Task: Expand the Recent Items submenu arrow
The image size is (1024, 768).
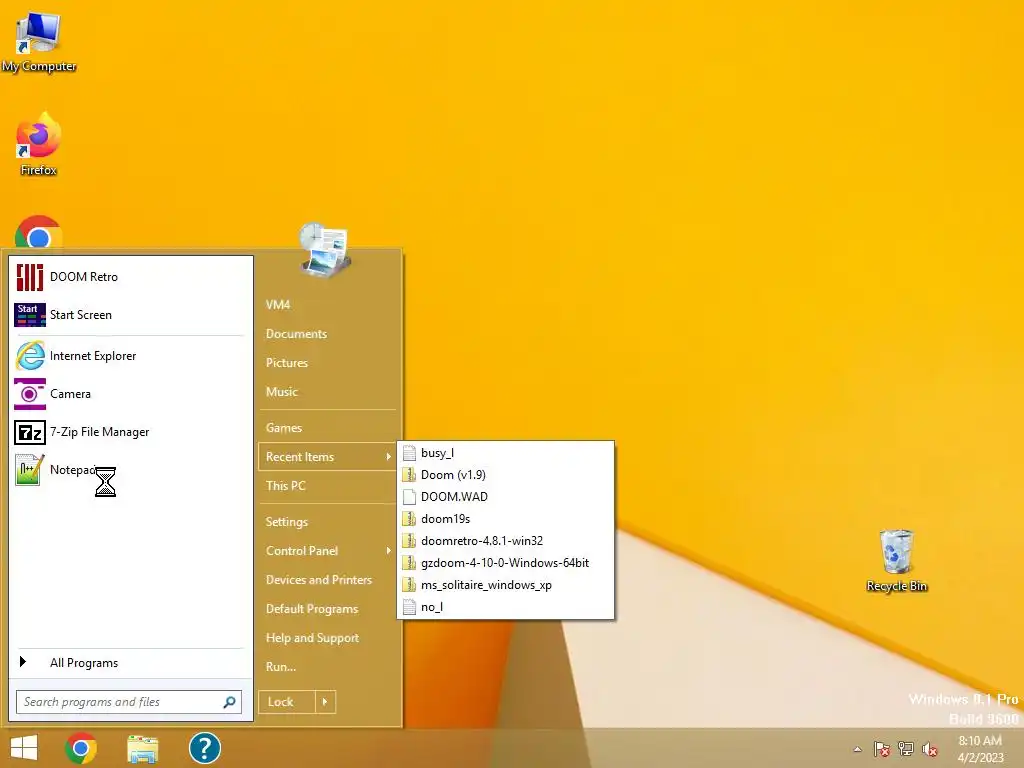Action: (x=388, y=456)
